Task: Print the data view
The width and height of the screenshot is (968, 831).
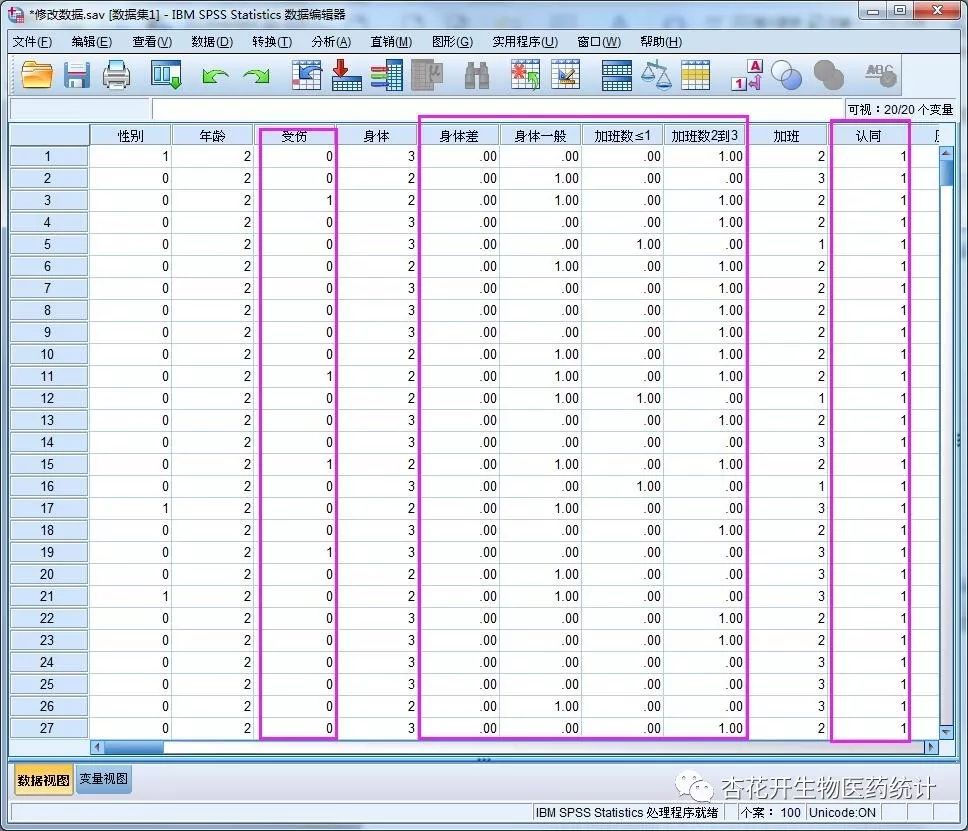Action: 117,74
